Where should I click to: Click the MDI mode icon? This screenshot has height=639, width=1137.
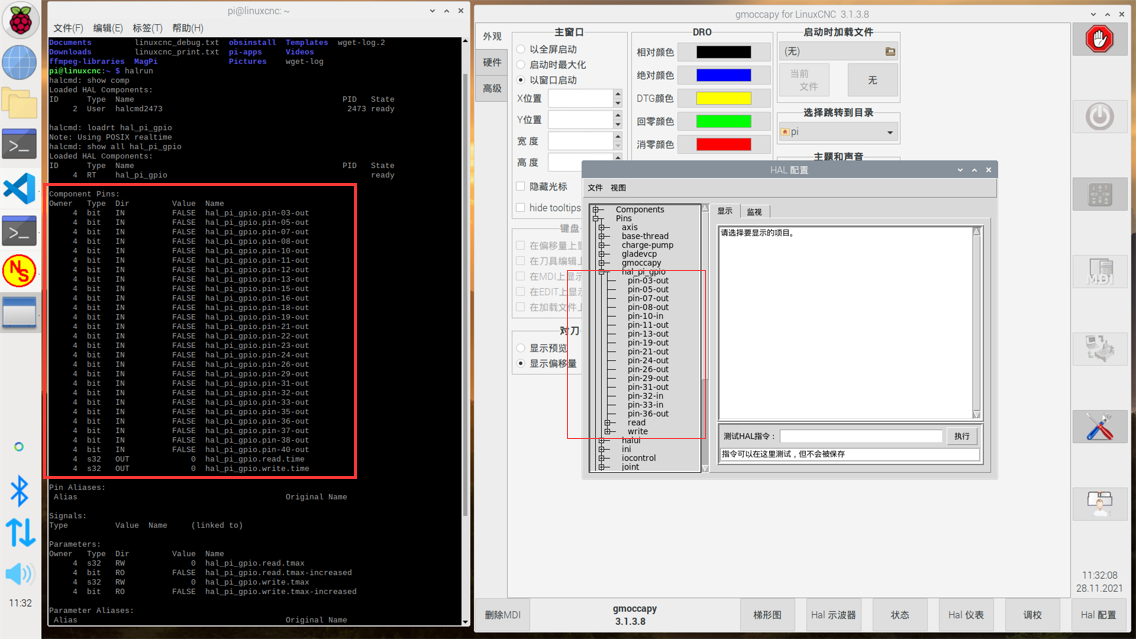coord(1099,272)
